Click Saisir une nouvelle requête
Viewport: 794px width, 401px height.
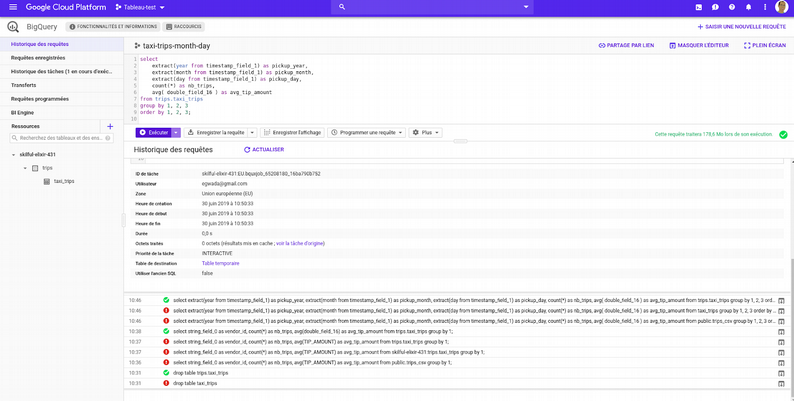point(741,27)
